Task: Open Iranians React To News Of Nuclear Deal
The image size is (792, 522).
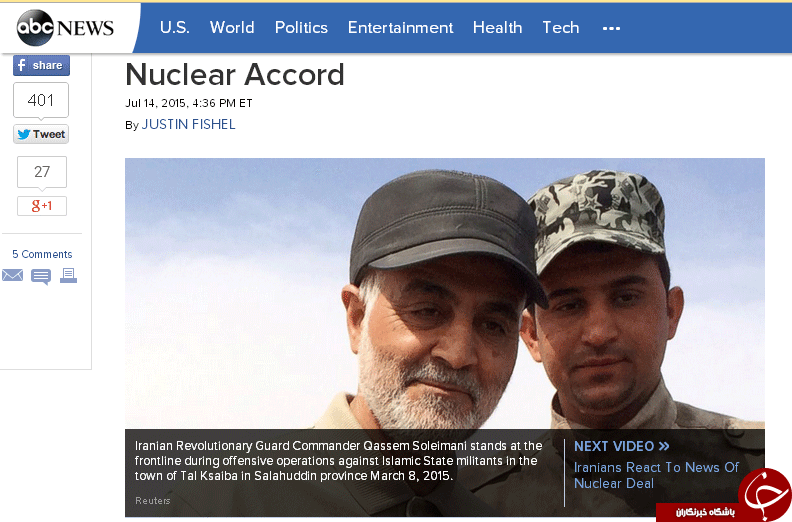Action: pos(656,475)
